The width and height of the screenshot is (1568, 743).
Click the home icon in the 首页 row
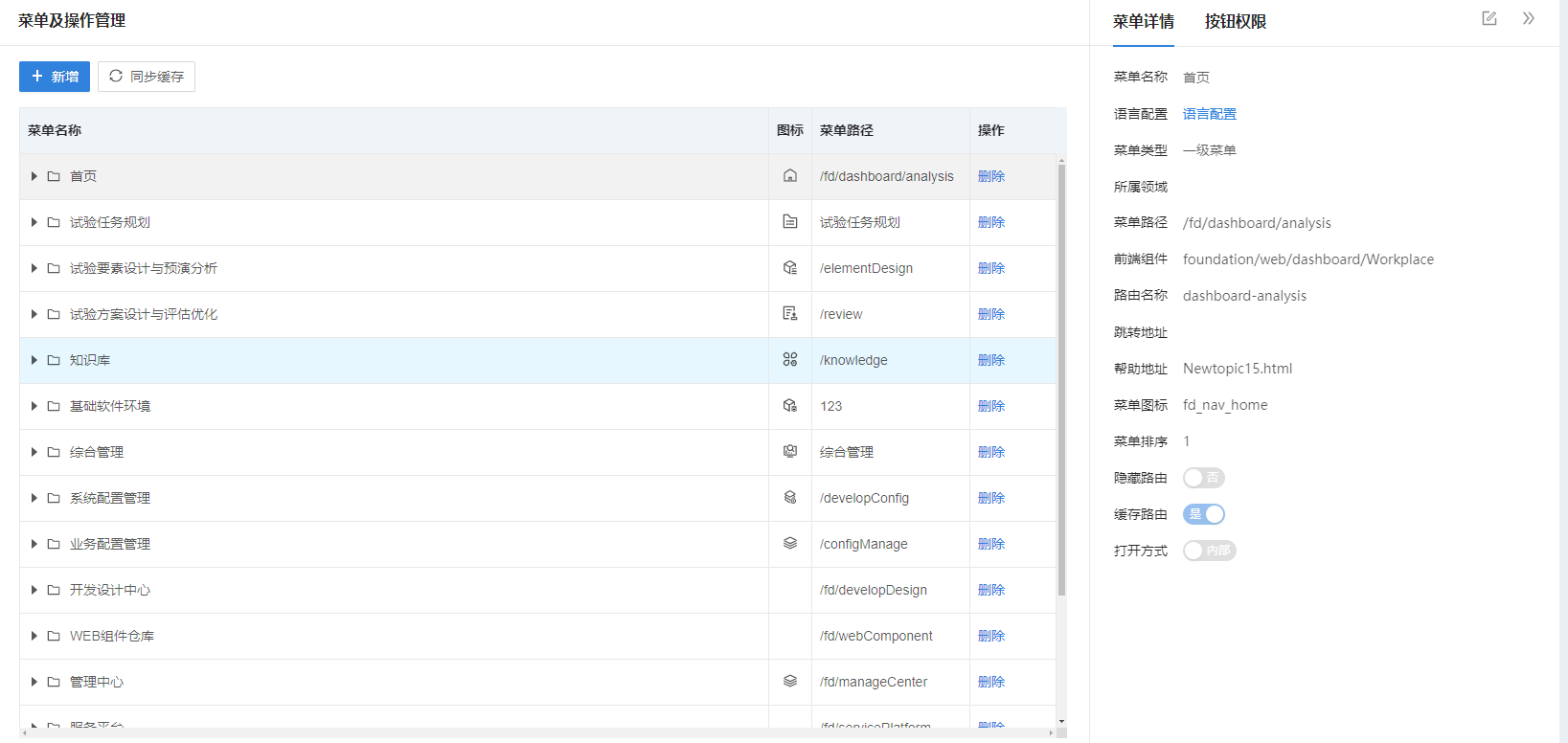[790, 176]
